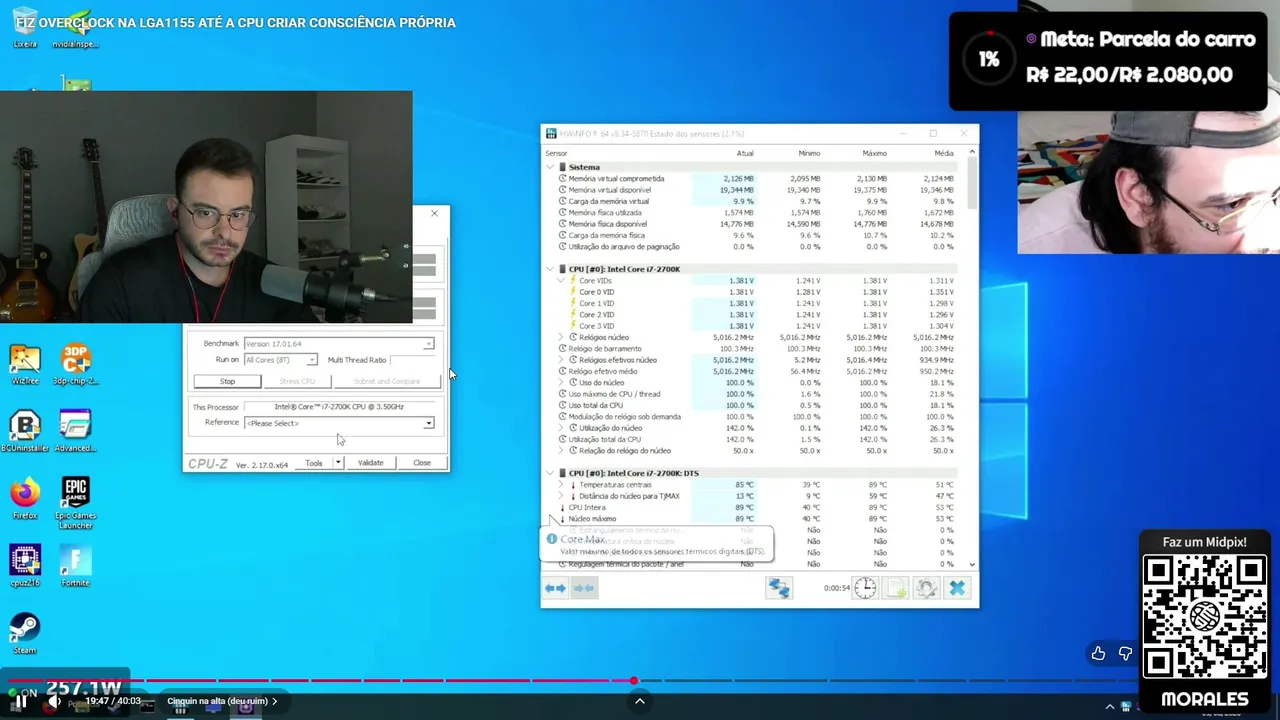The height and width of the screenshot is (720, 1280).
Task: Open cpuz216 desktop icon
Action: pos(25,565)
